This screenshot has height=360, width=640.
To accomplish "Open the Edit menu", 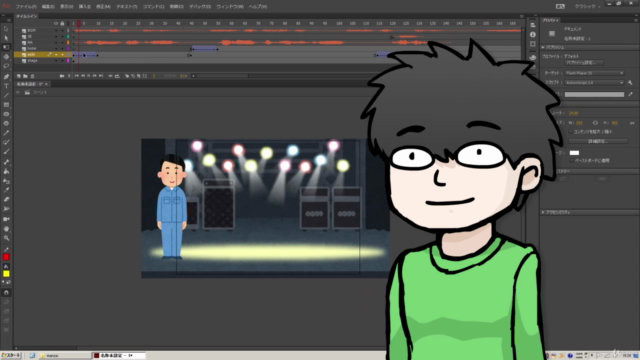I will pyautogui.click(x=48, y=7).
